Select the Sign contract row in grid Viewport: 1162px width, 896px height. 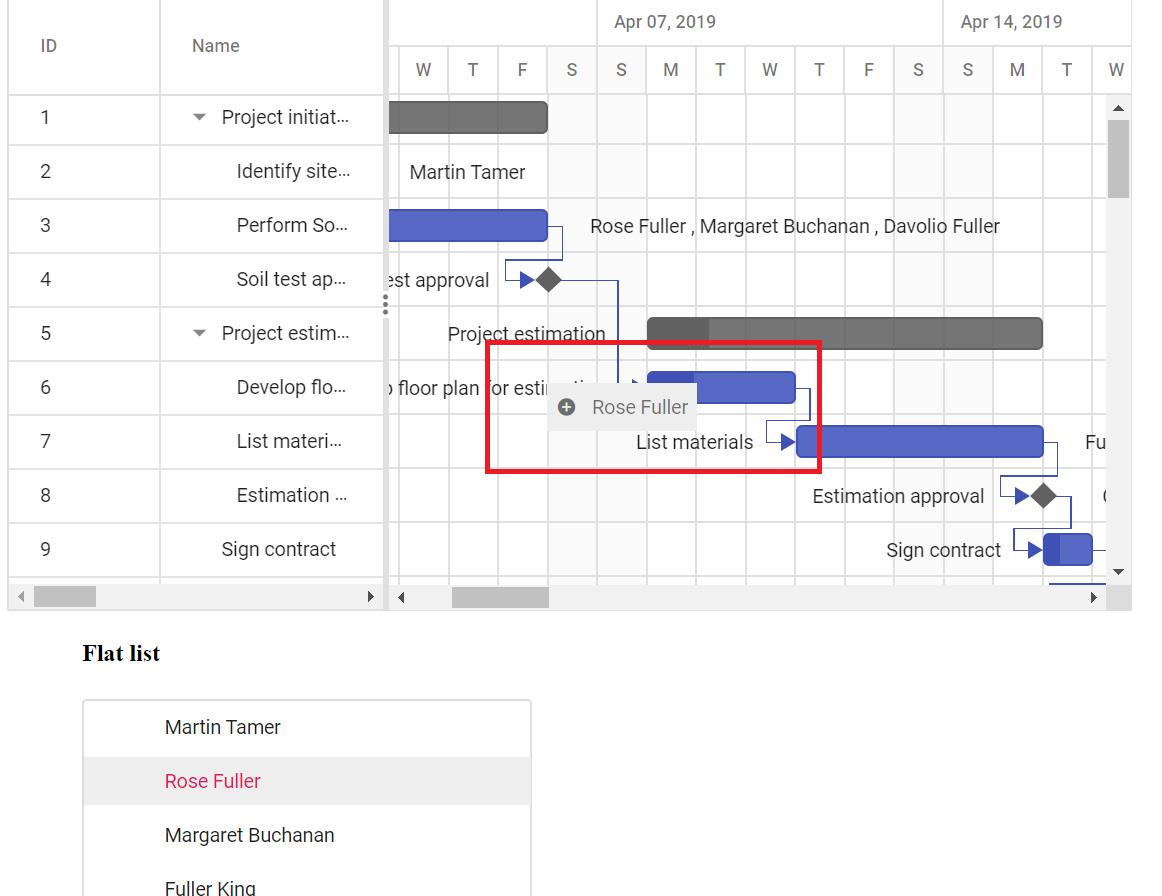(x=196, y=549)
